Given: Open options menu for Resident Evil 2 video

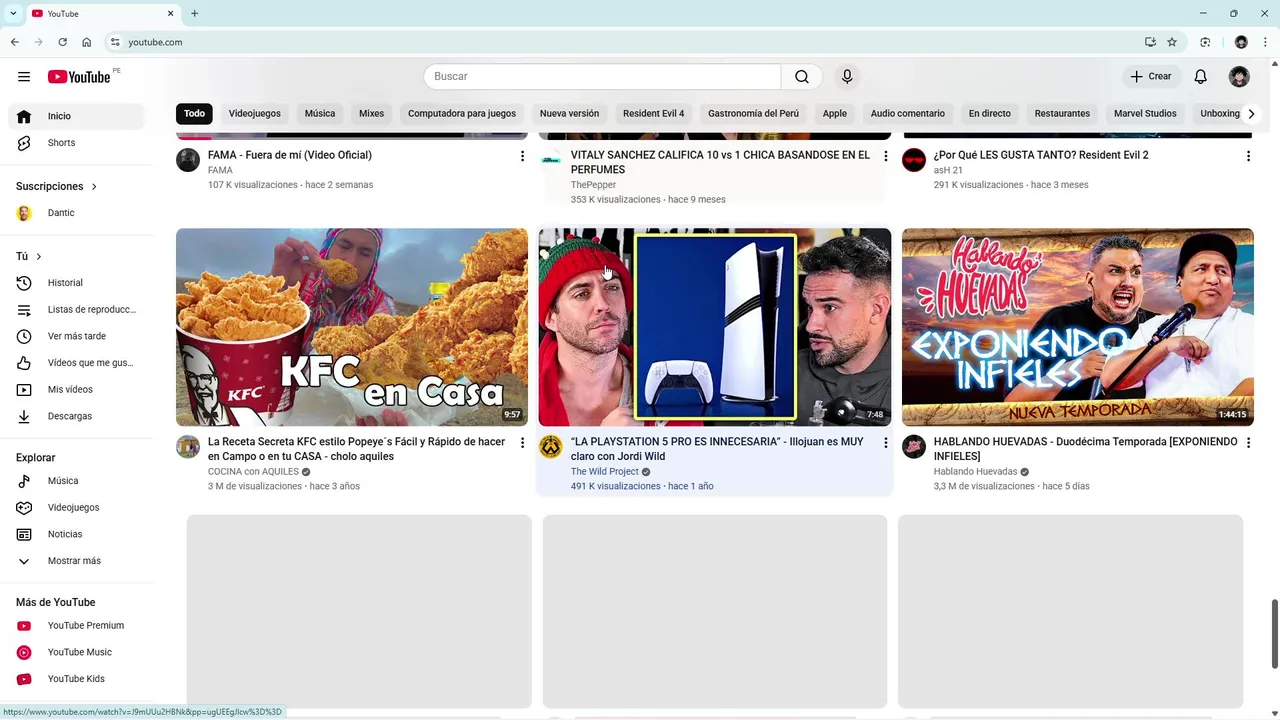Looking at the screenshot, I should [x=1248, y=156].
